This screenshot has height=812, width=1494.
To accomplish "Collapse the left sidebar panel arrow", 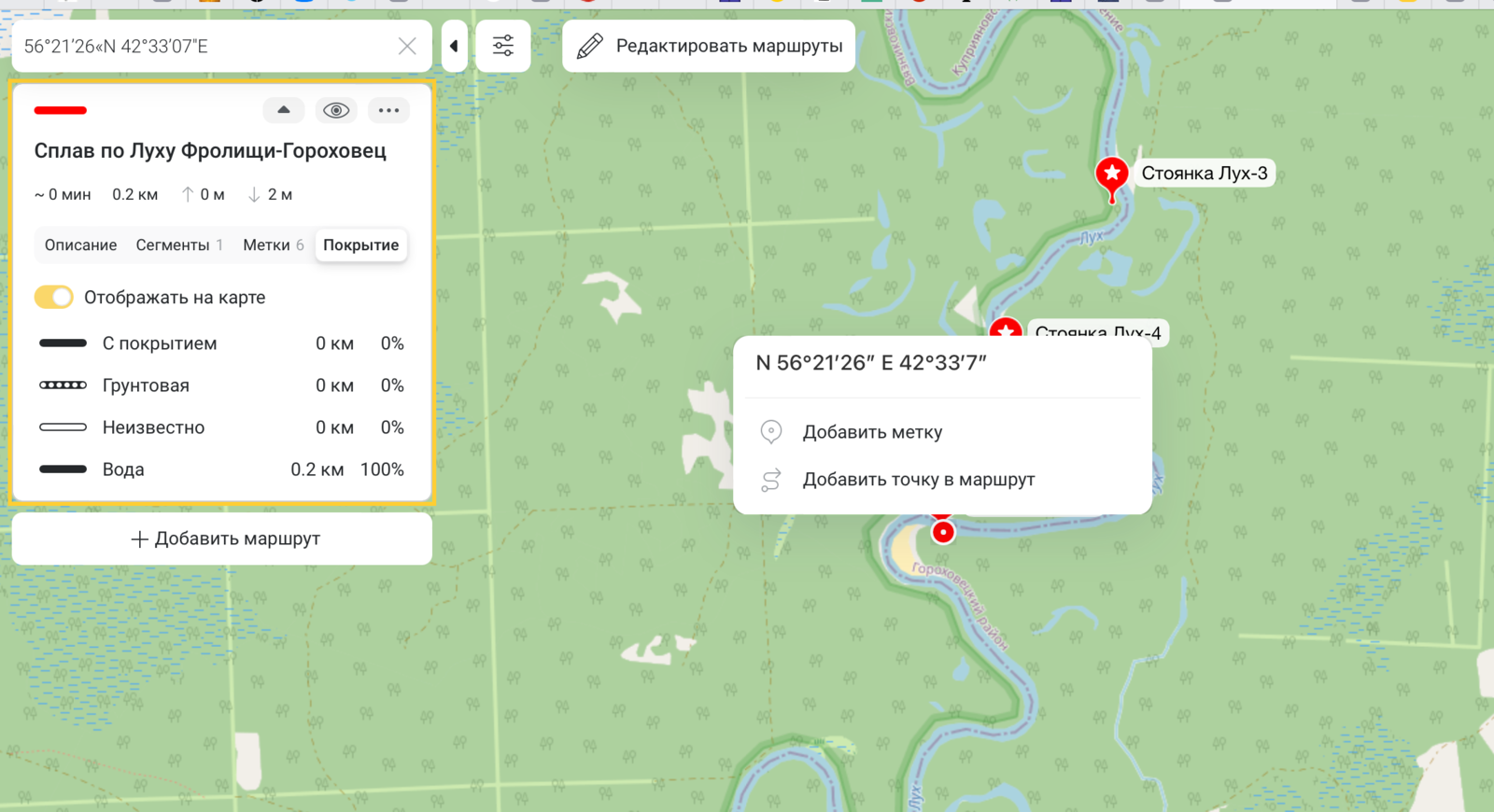I will click(454, 46).
